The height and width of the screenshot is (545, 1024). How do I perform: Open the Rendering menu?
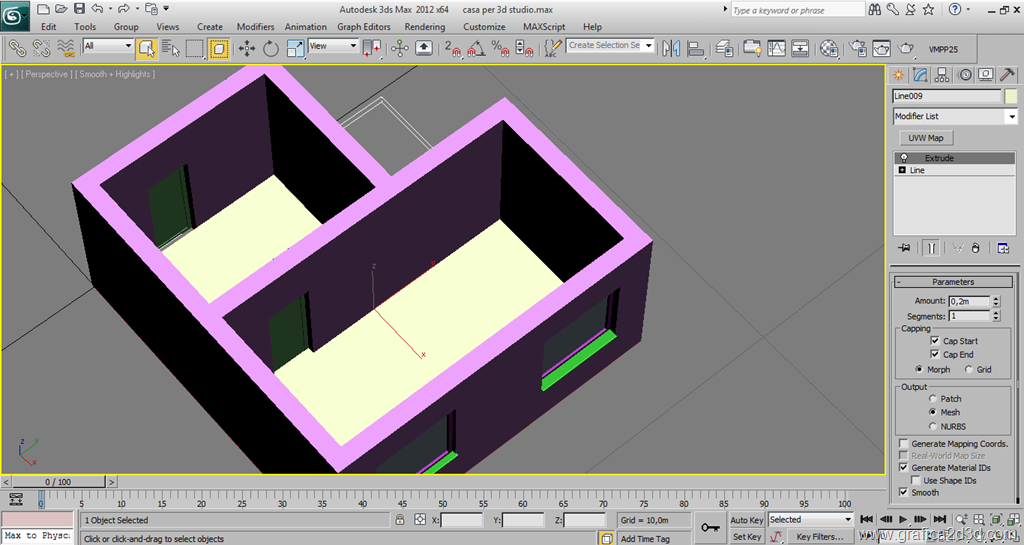425,27
